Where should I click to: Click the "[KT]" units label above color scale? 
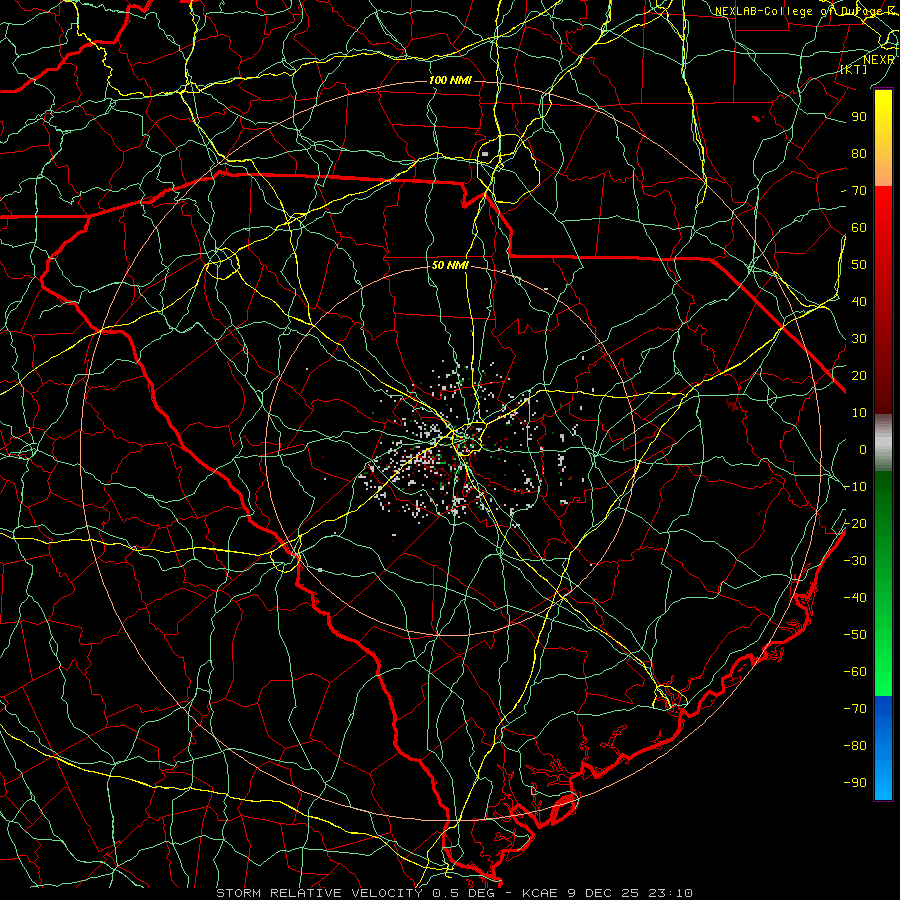pos(854,69)
